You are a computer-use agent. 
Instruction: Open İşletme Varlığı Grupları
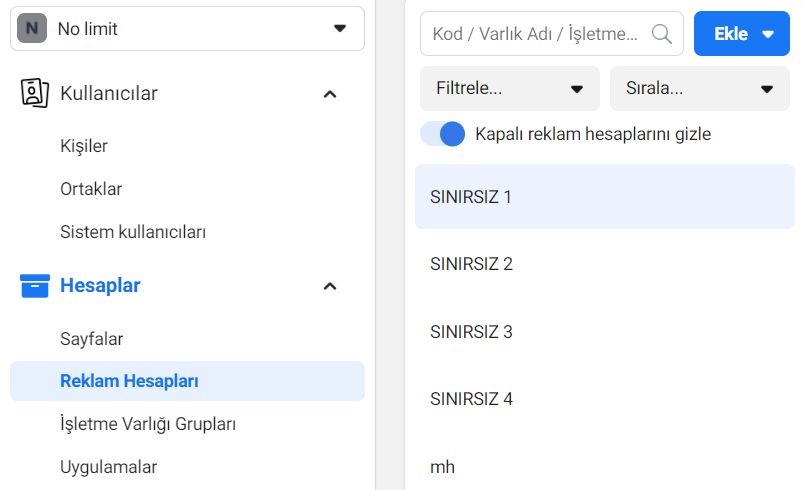148,424
